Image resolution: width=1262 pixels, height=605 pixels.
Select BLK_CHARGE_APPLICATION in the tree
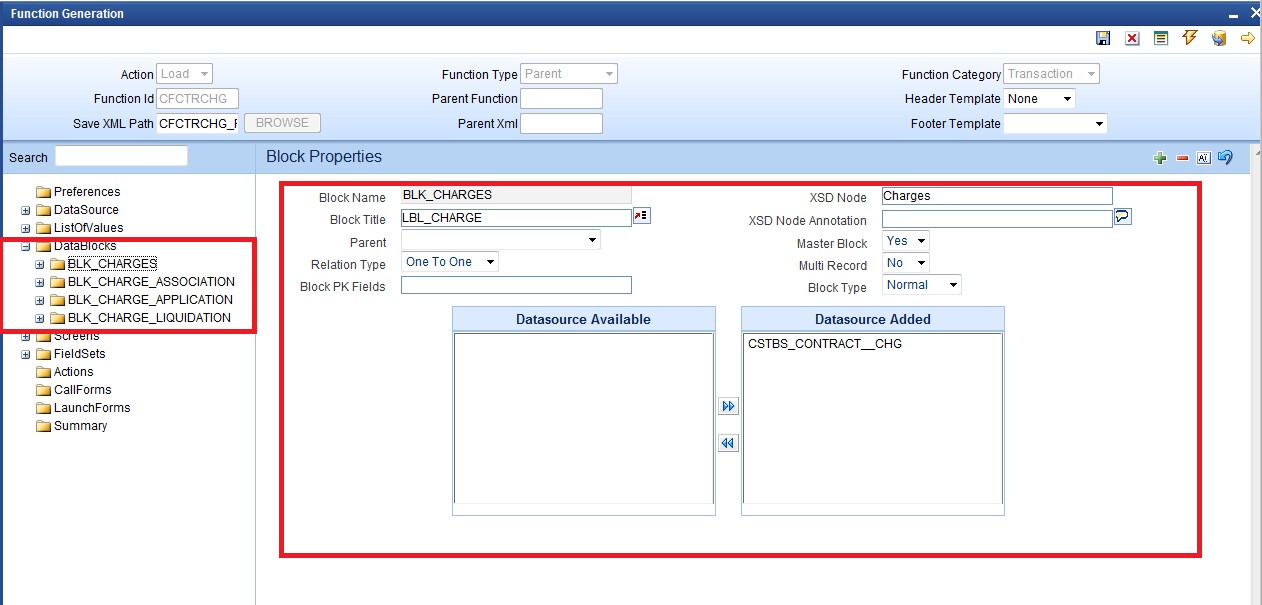tap(150, 300)
